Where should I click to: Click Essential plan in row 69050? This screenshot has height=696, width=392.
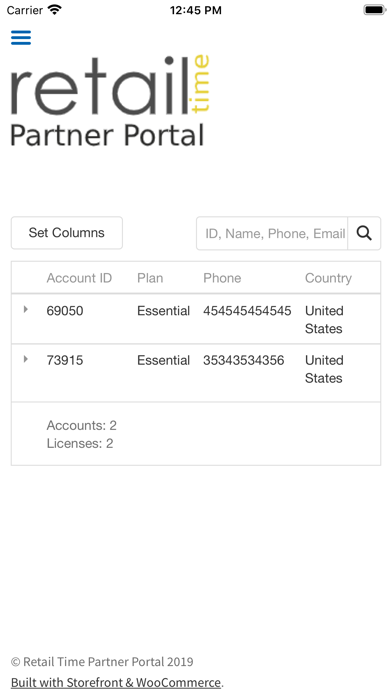point(163,311)
